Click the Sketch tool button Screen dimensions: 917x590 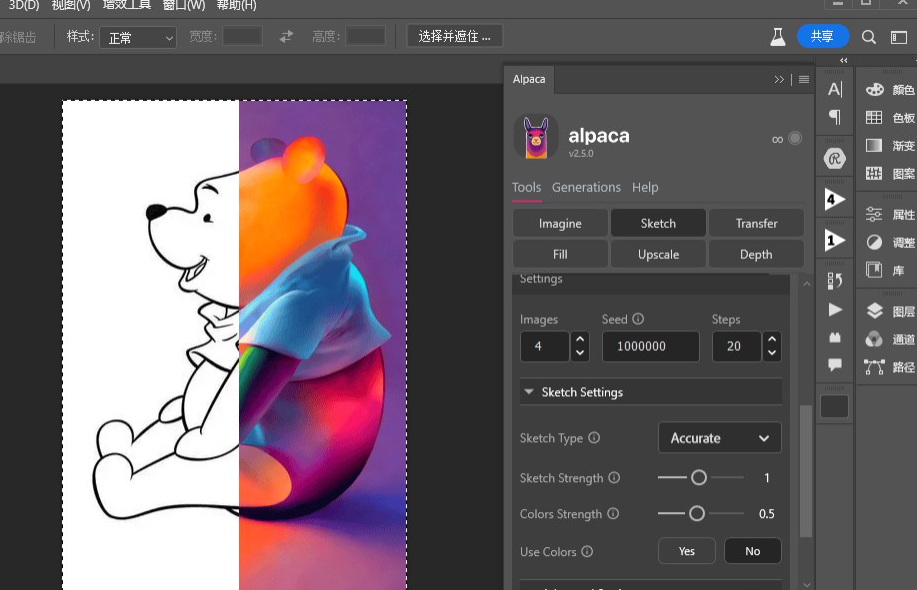tap(658, 223)
